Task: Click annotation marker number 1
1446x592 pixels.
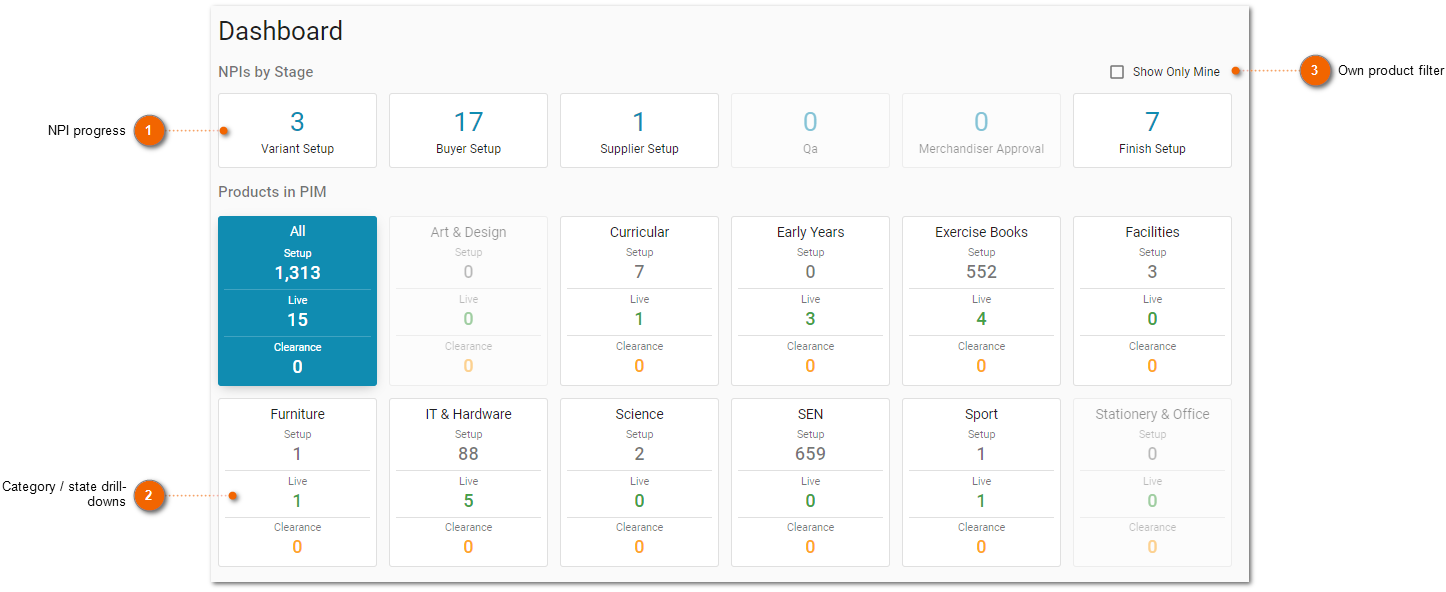Action: click(x=148, y=131)
